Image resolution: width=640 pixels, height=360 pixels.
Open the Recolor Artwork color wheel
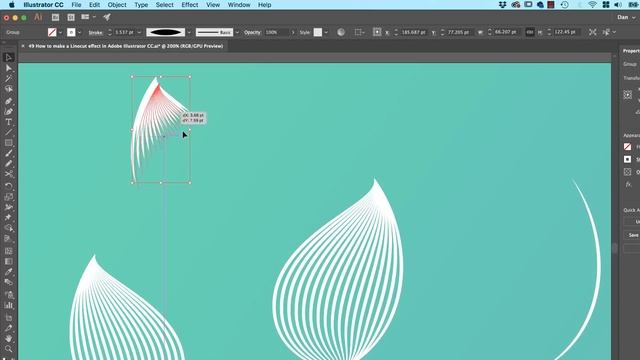click(341, 32)
